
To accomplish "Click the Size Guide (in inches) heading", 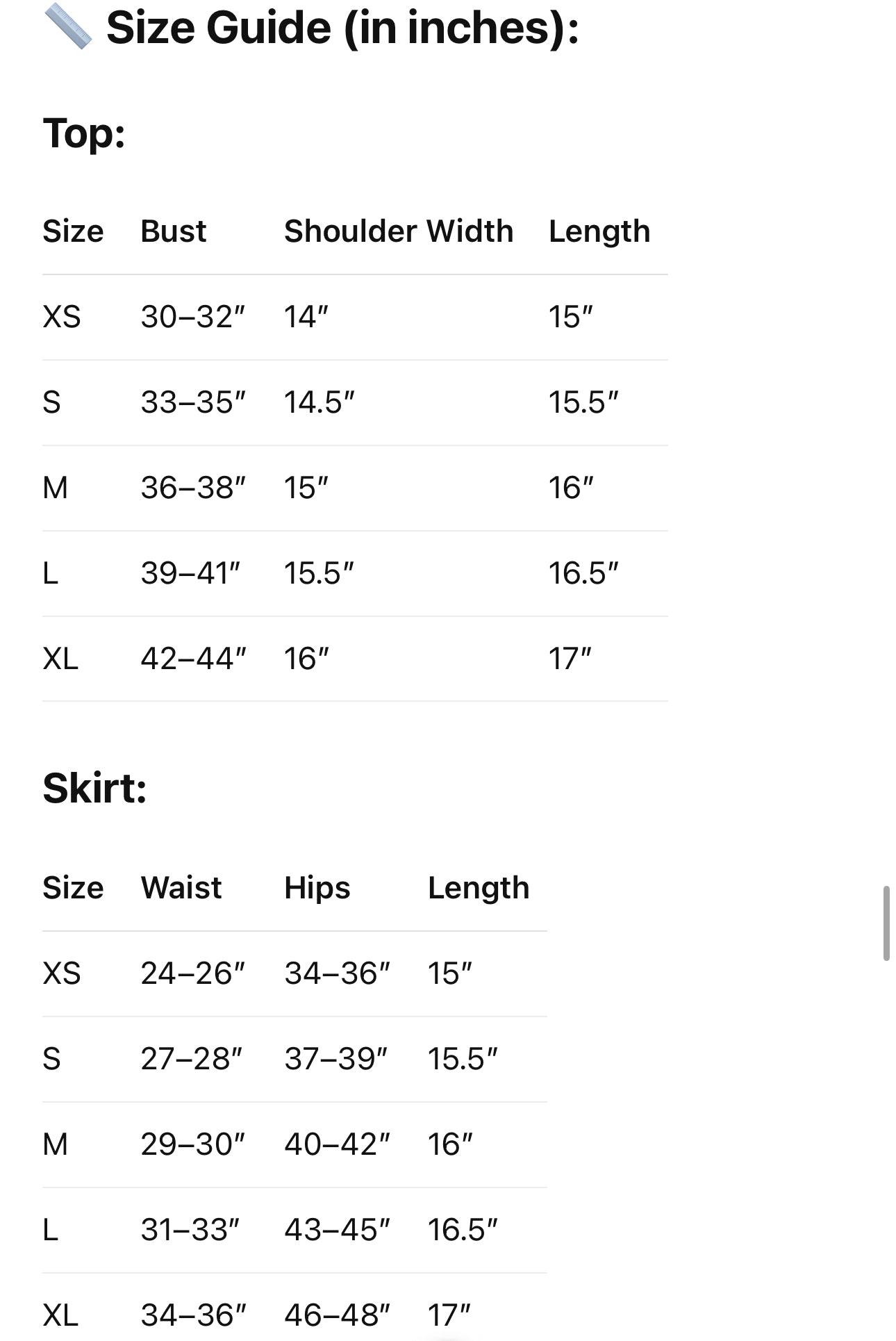I will [x=342, y=28].
